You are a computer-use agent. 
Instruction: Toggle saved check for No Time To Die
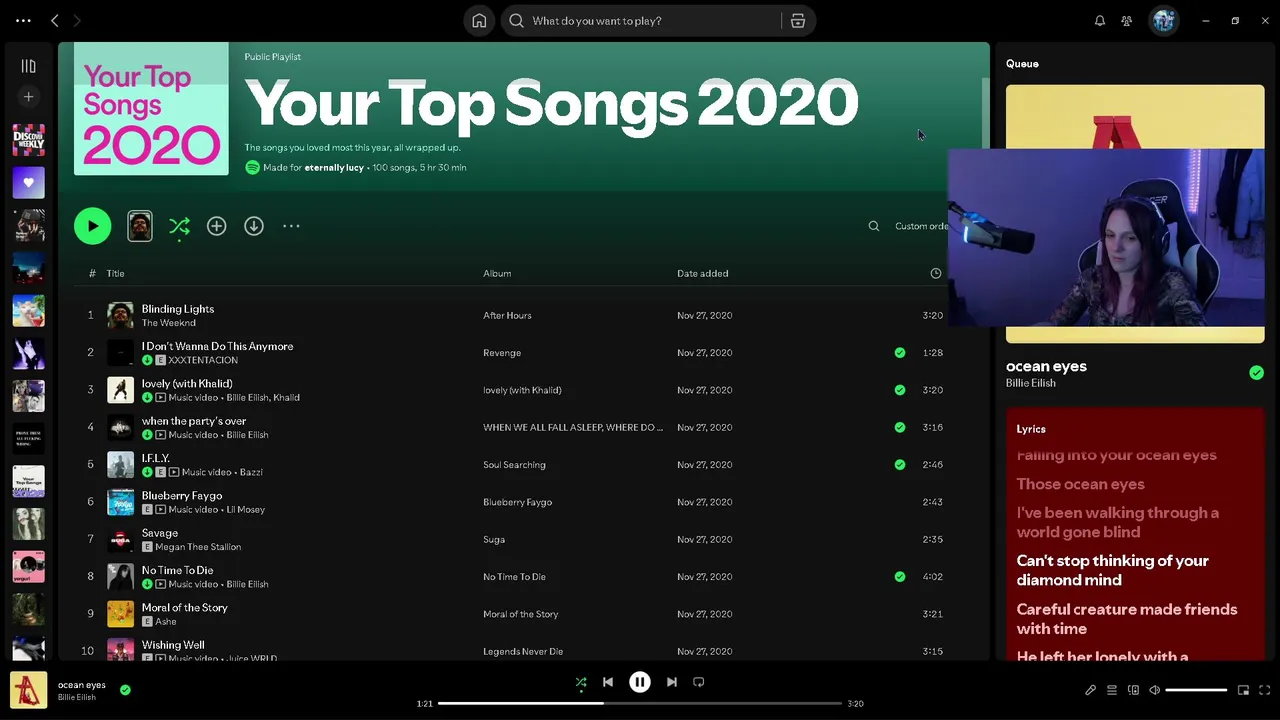coord(900,577)
